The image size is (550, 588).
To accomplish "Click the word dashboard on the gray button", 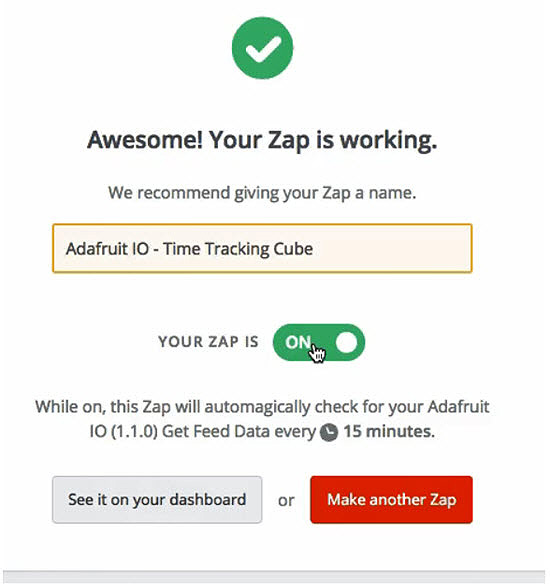I will [x=208, y=500].
